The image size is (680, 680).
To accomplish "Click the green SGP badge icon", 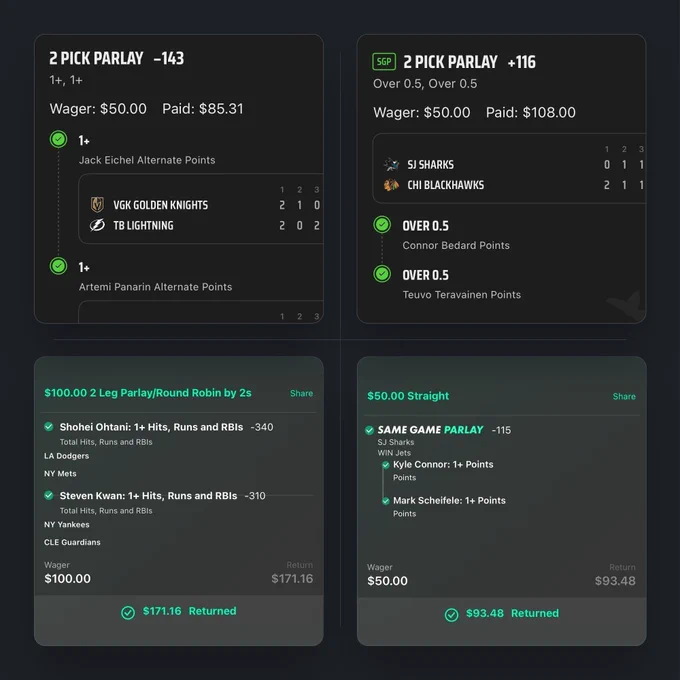I will (384, 62).
